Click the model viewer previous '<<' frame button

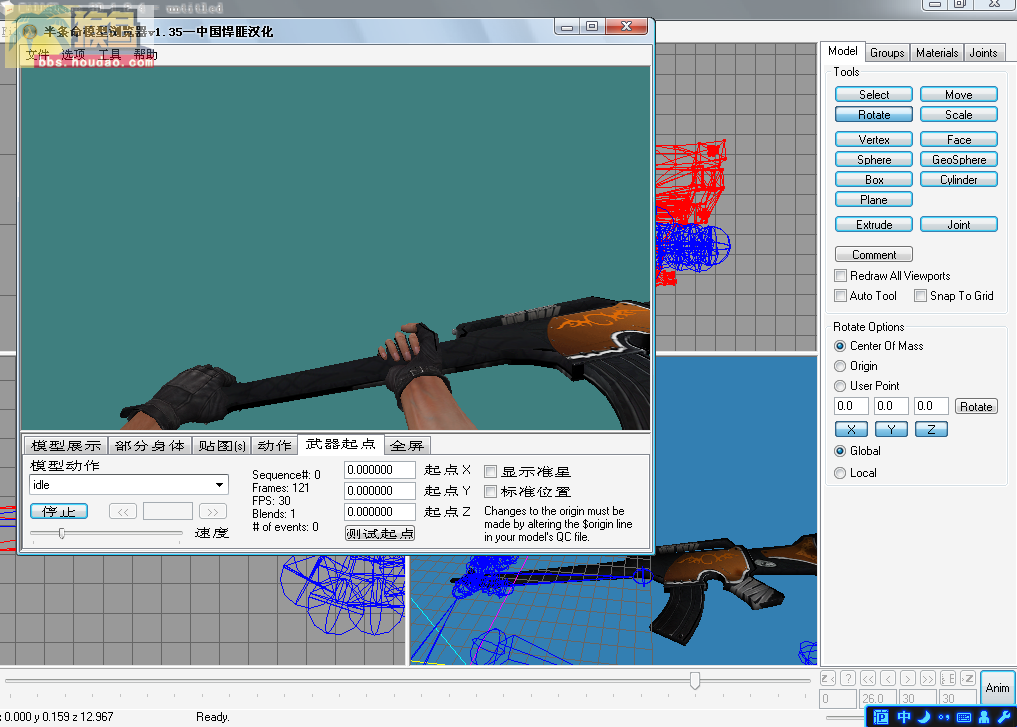(x=123, y=512)
